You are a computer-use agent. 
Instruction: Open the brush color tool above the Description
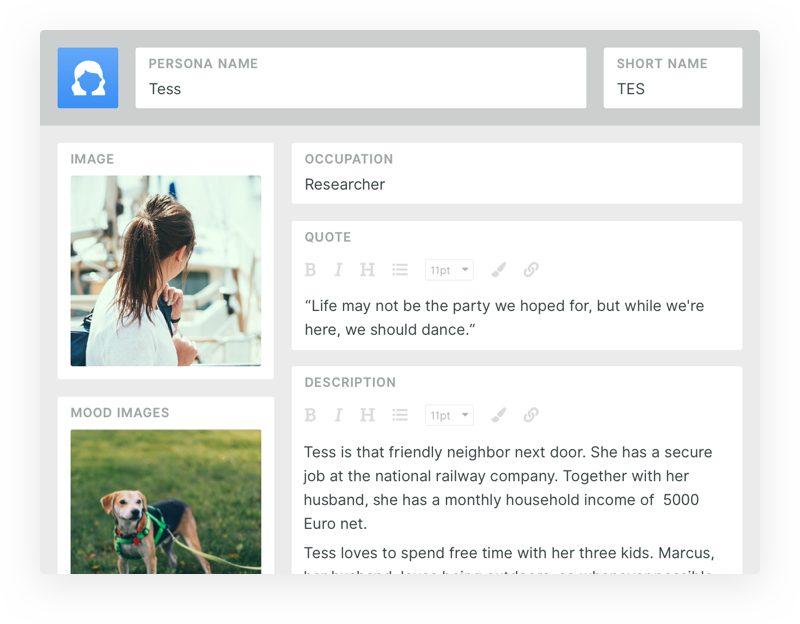(497, 414)
